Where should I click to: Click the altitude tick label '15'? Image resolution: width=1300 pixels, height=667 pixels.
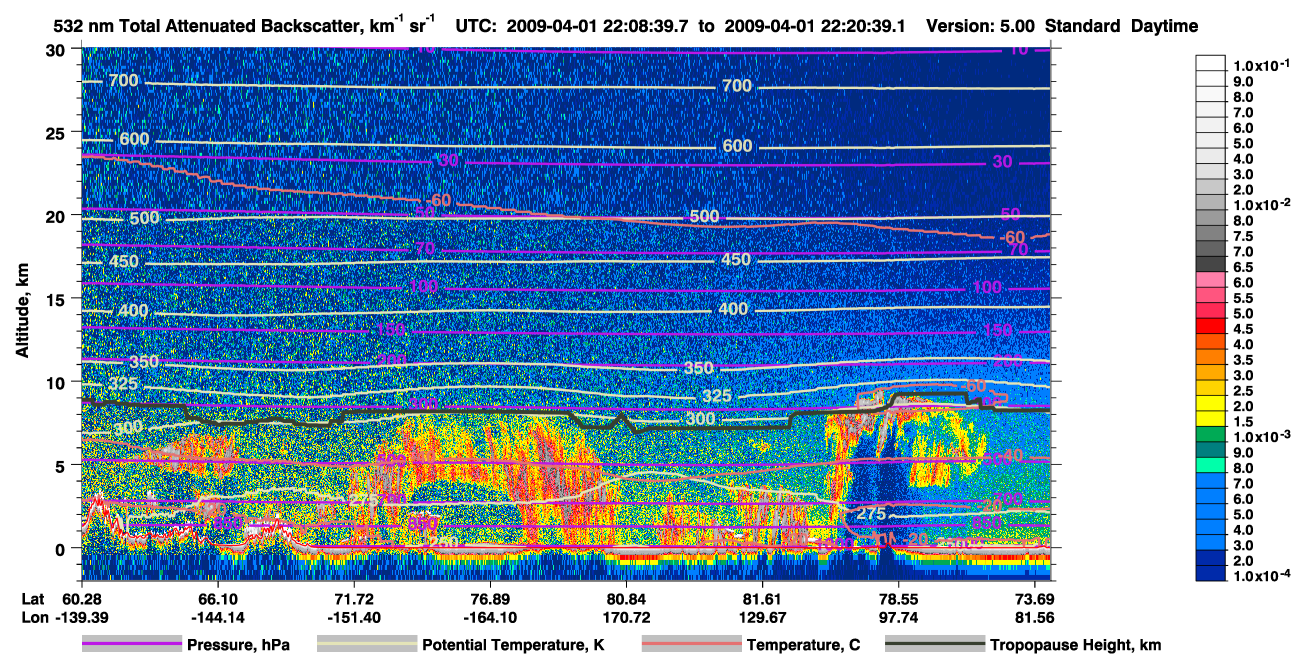(x=57, y=299)
